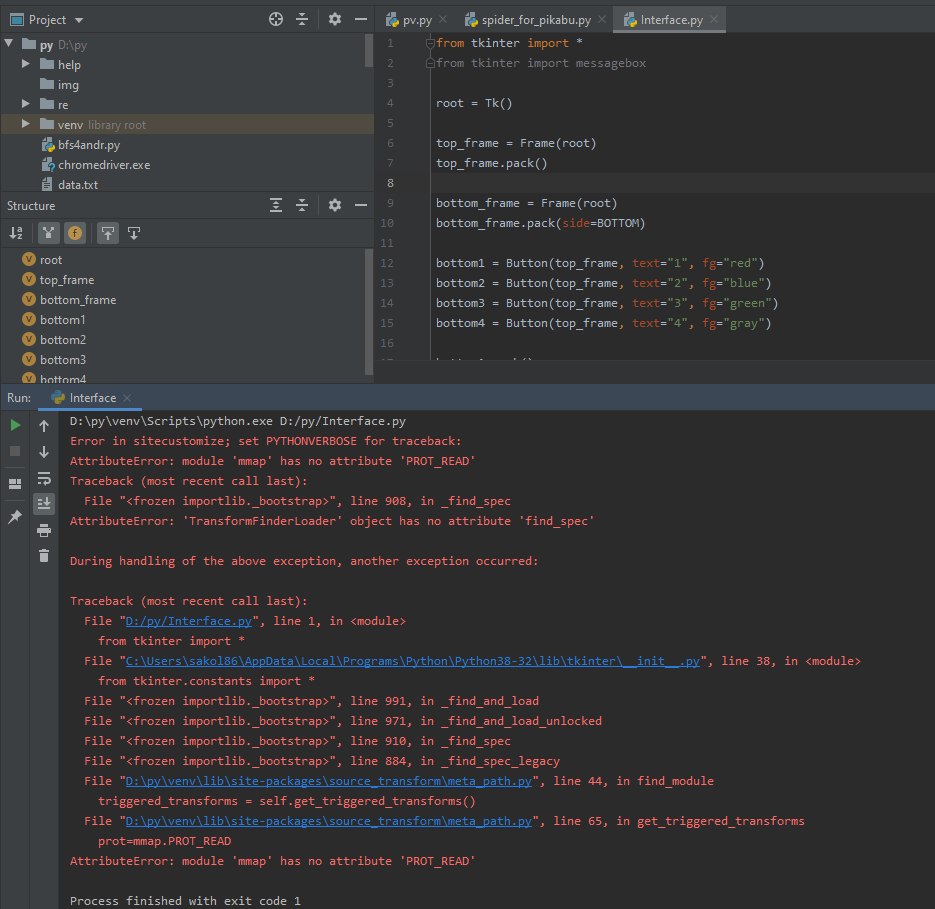This screenshot has width=935, height=909.
Task: Click the Print output icon in Run panel
Action: 44,530
